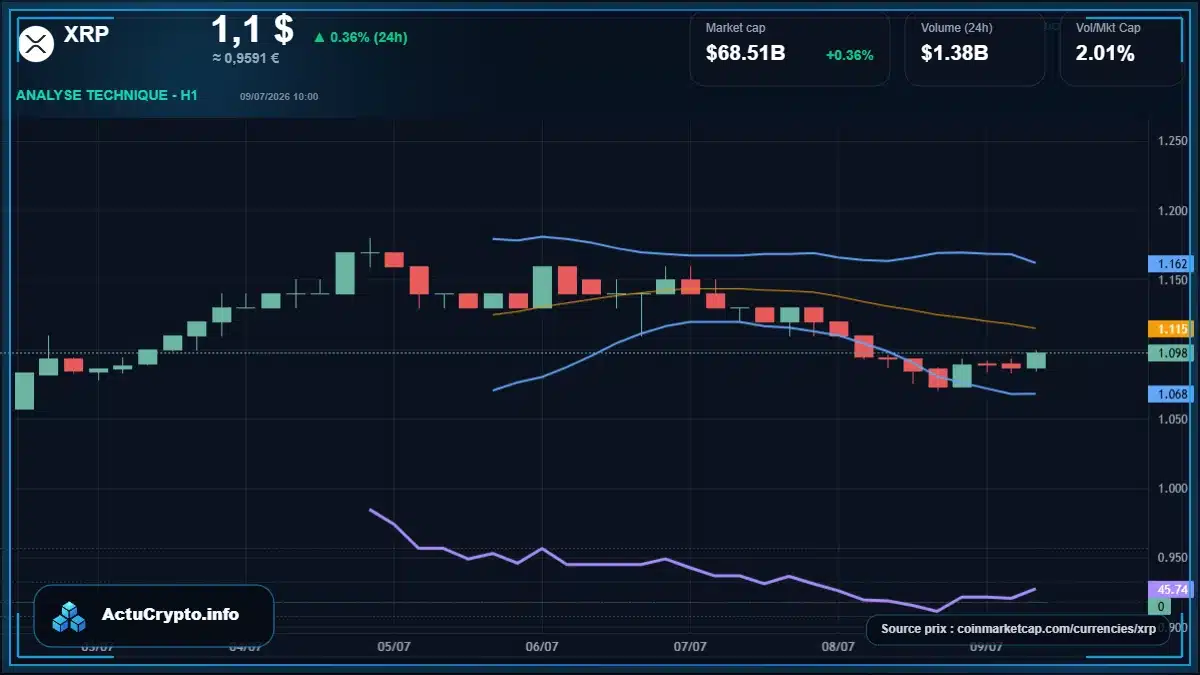Click the 09/07/2026 10:00 timestamp
The width and height of the screenshot is (1200, 675).
tap(279, 97)
